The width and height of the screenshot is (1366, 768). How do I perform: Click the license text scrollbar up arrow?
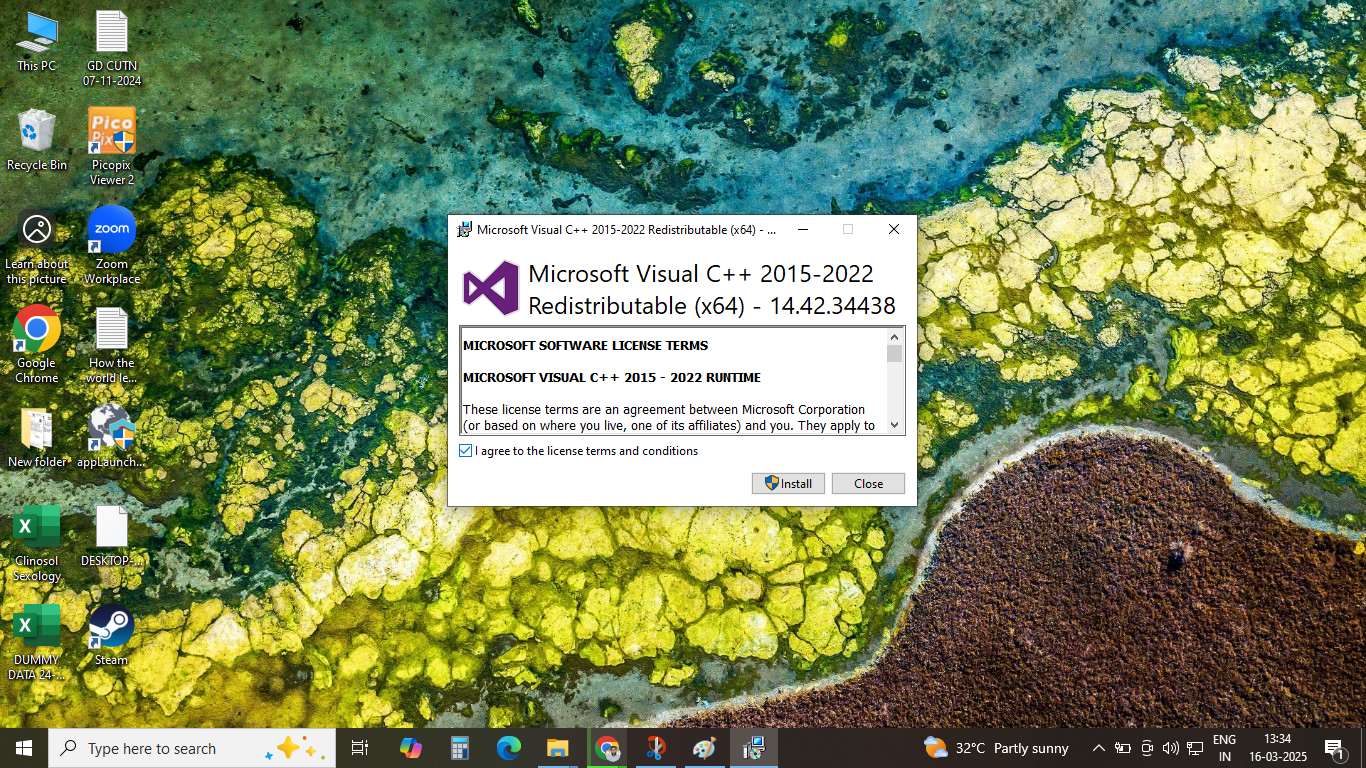[894, 336]
